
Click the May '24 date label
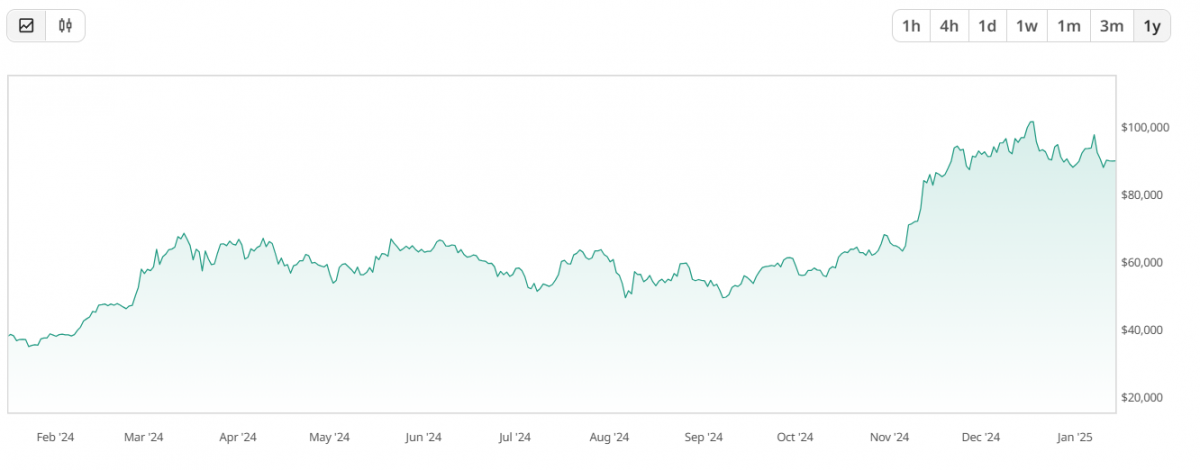329,437
